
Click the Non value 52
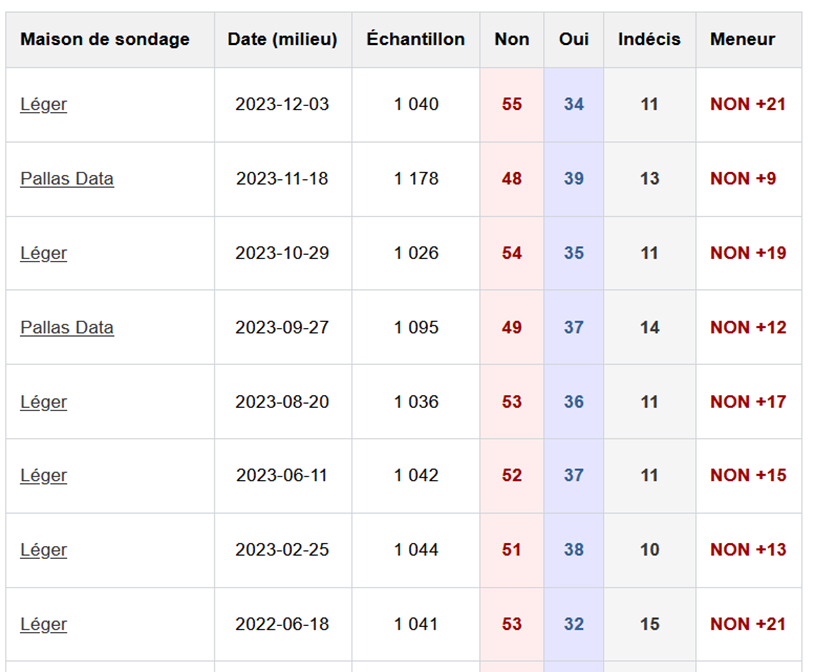pos(512,476)
